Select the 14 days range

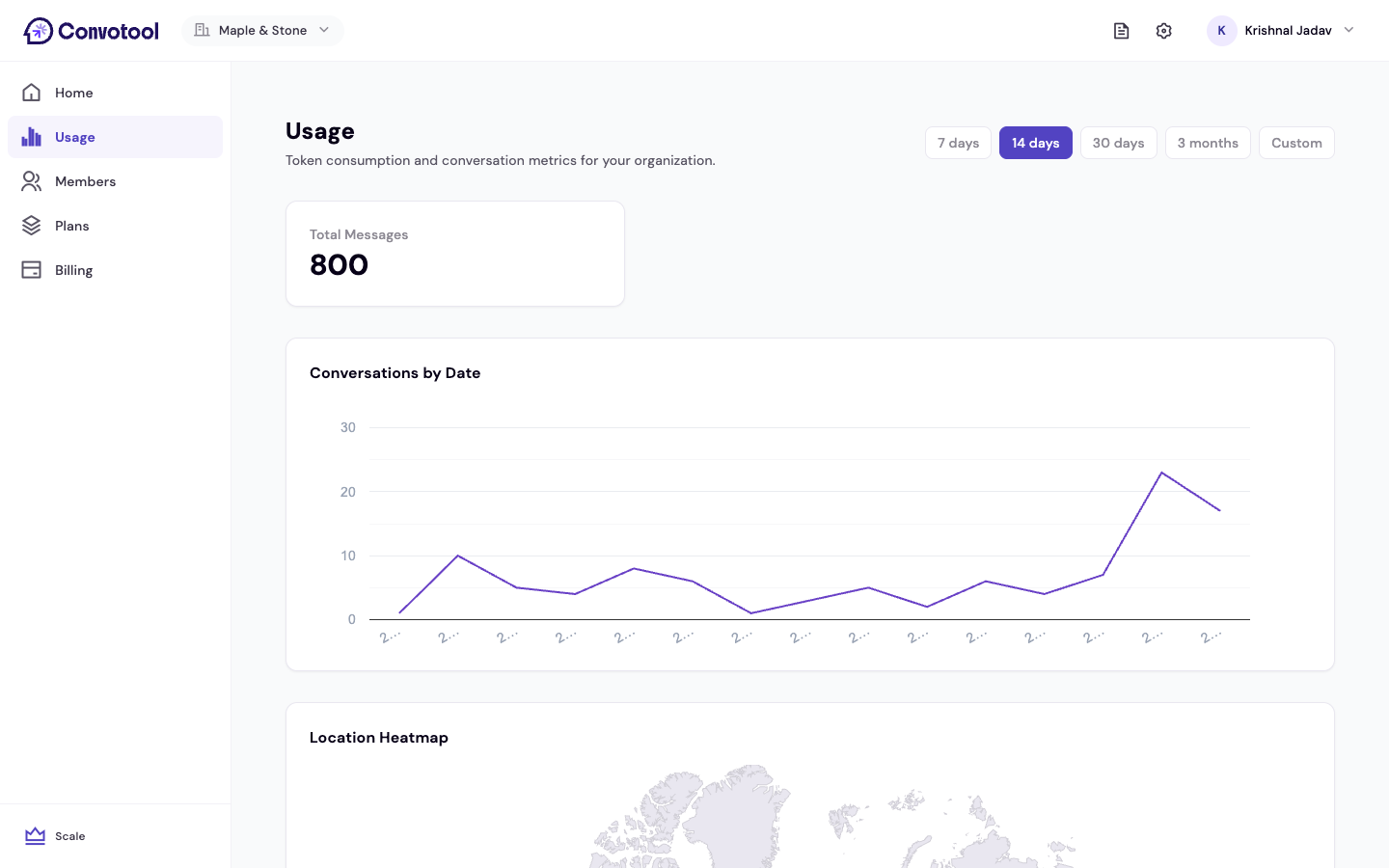click(x=1036, y=143)
